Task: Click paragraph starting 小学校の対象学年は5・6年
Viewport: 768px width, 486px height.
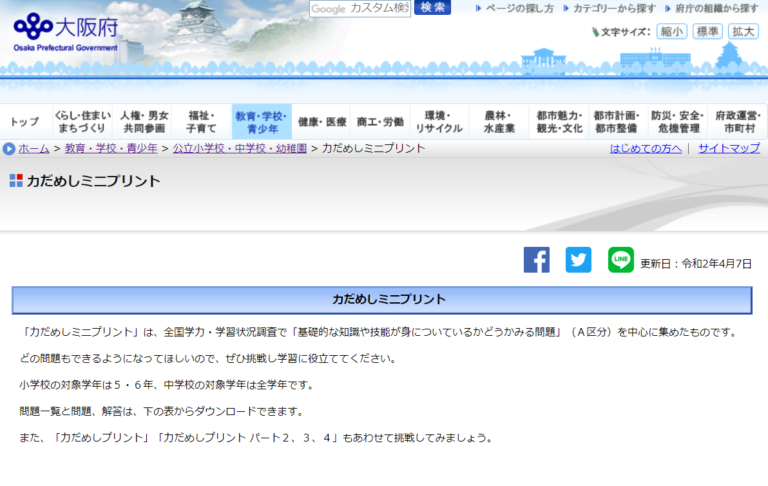Action: [166, 385]
